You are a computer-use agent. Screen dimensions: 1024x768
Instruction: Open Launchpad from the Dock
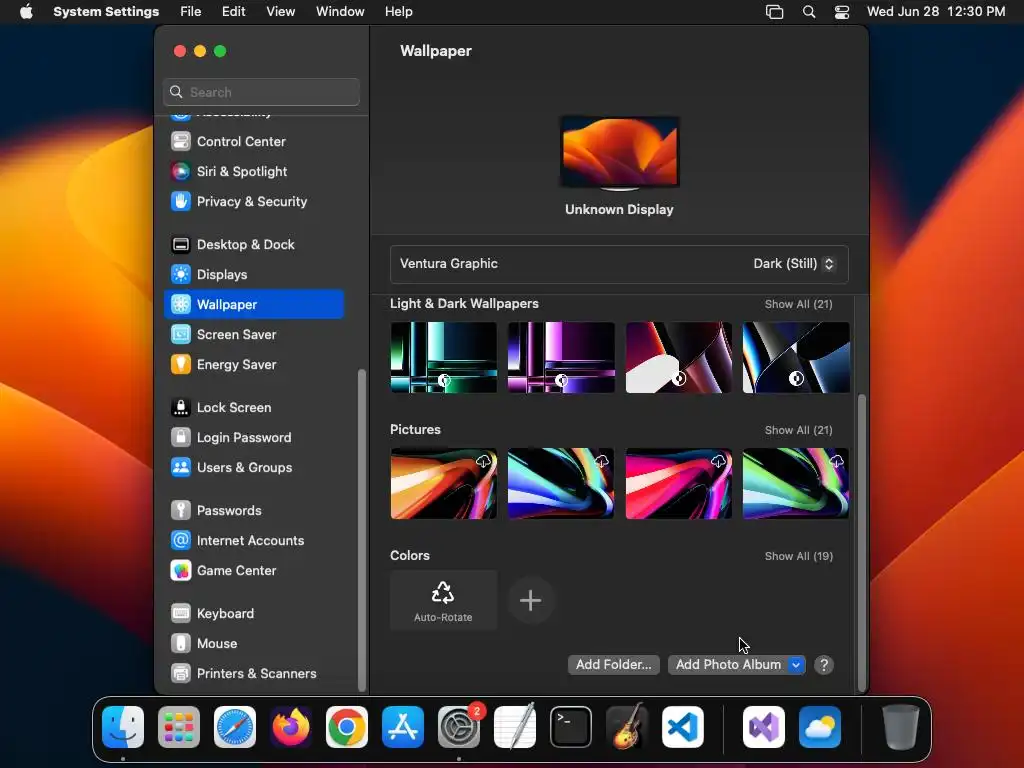pos(179,727)
